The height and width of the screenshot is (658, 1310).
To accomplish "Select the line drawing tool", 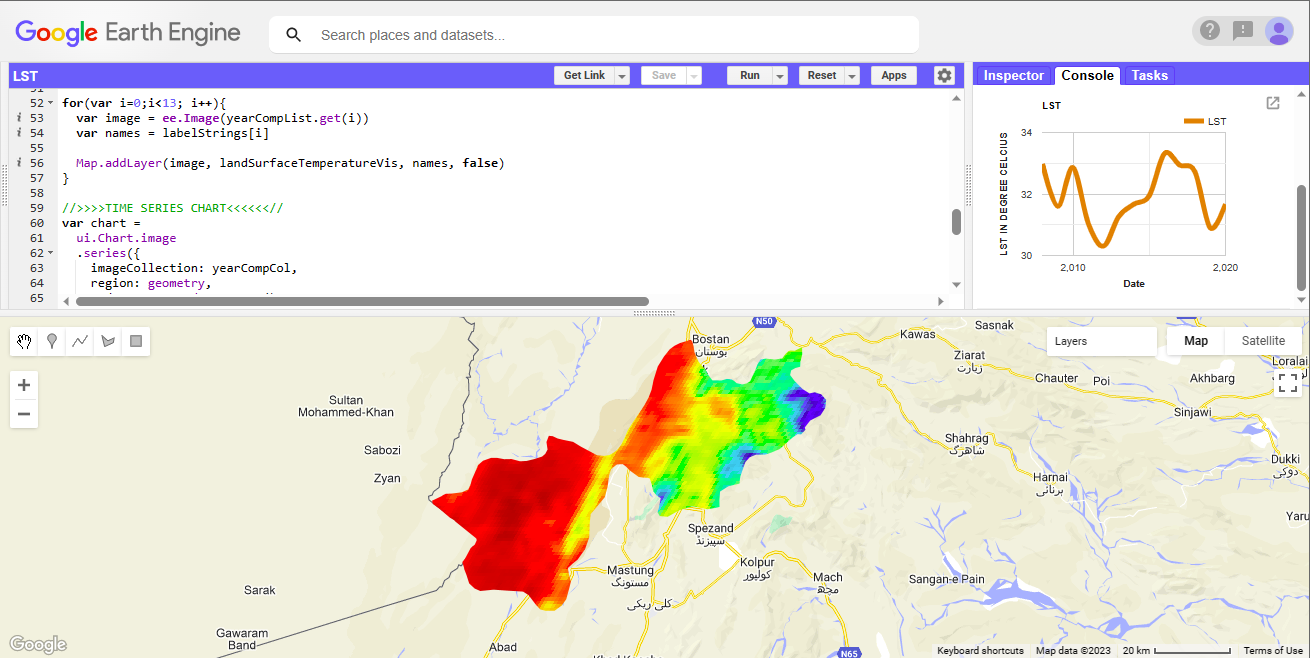I will 79,341.
